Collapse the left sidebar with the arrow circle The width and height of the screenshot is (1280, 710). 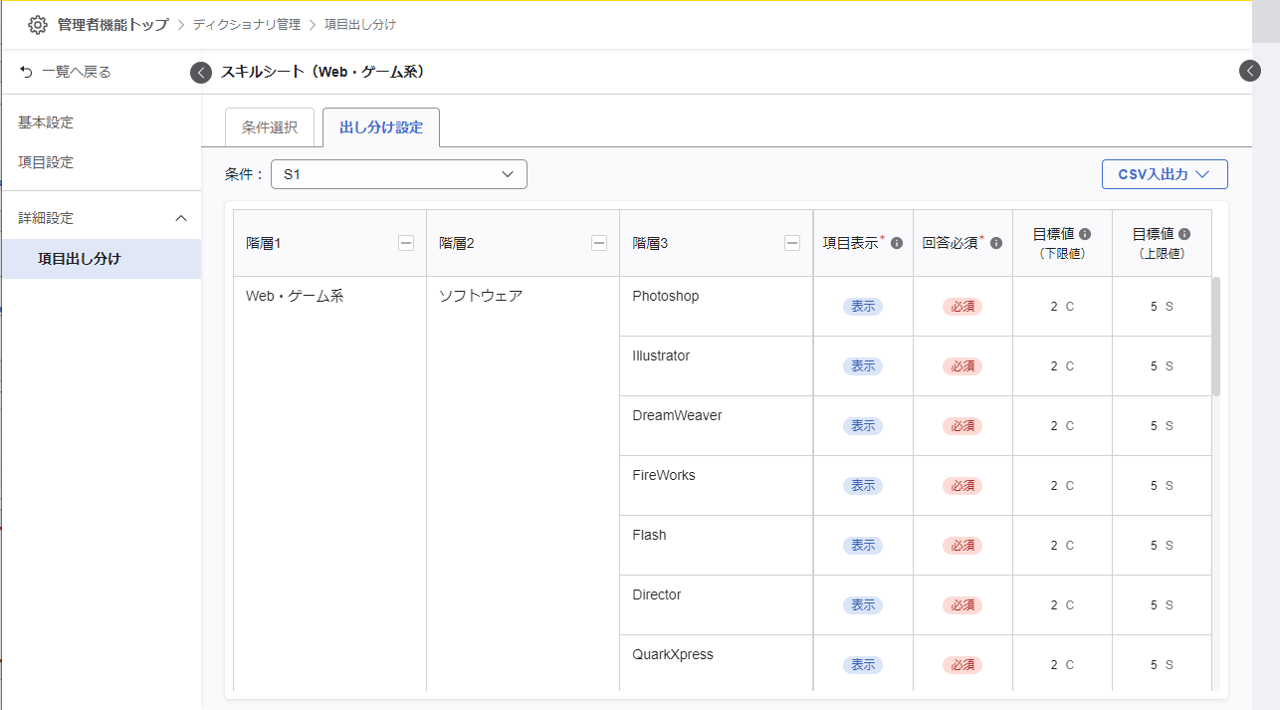pos(201,72)
